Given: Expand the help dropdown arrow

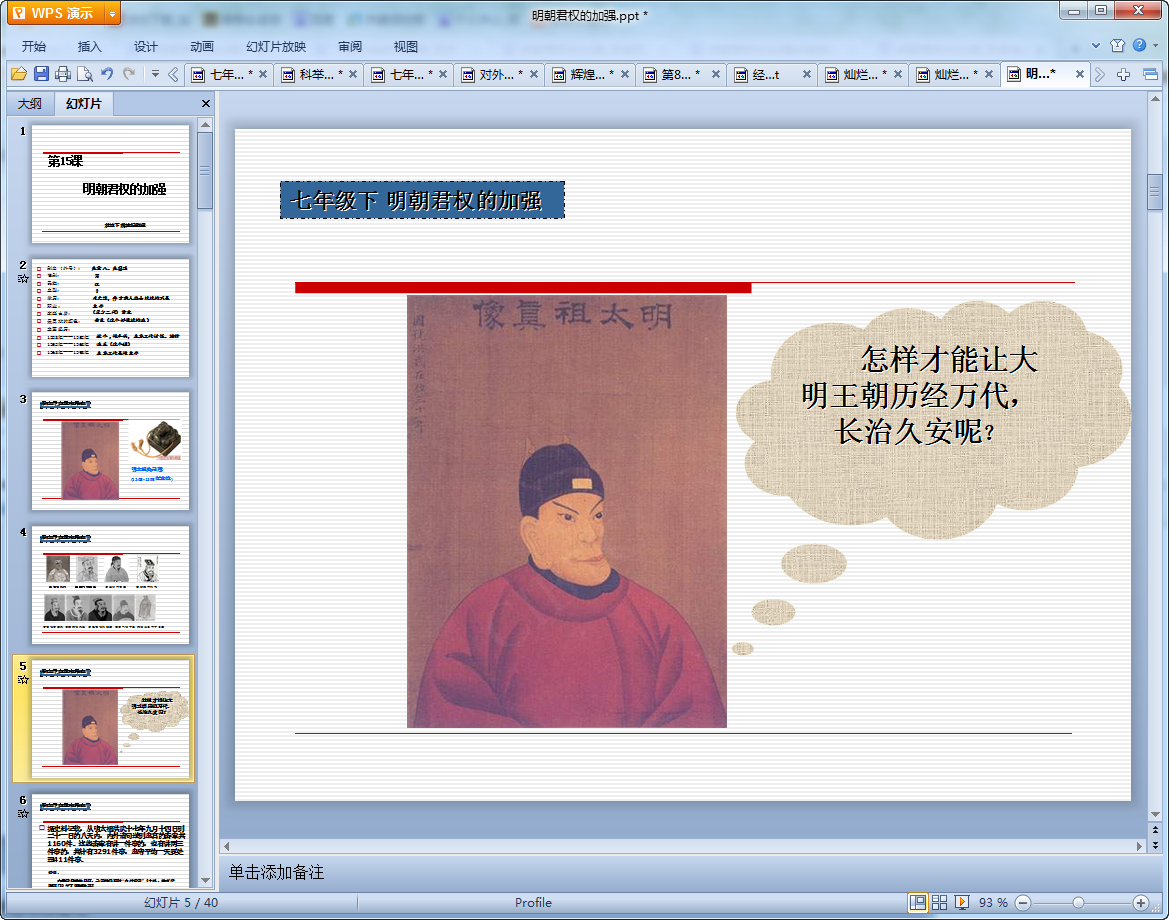Looking at the screenshot, I should click(1156, 45).
